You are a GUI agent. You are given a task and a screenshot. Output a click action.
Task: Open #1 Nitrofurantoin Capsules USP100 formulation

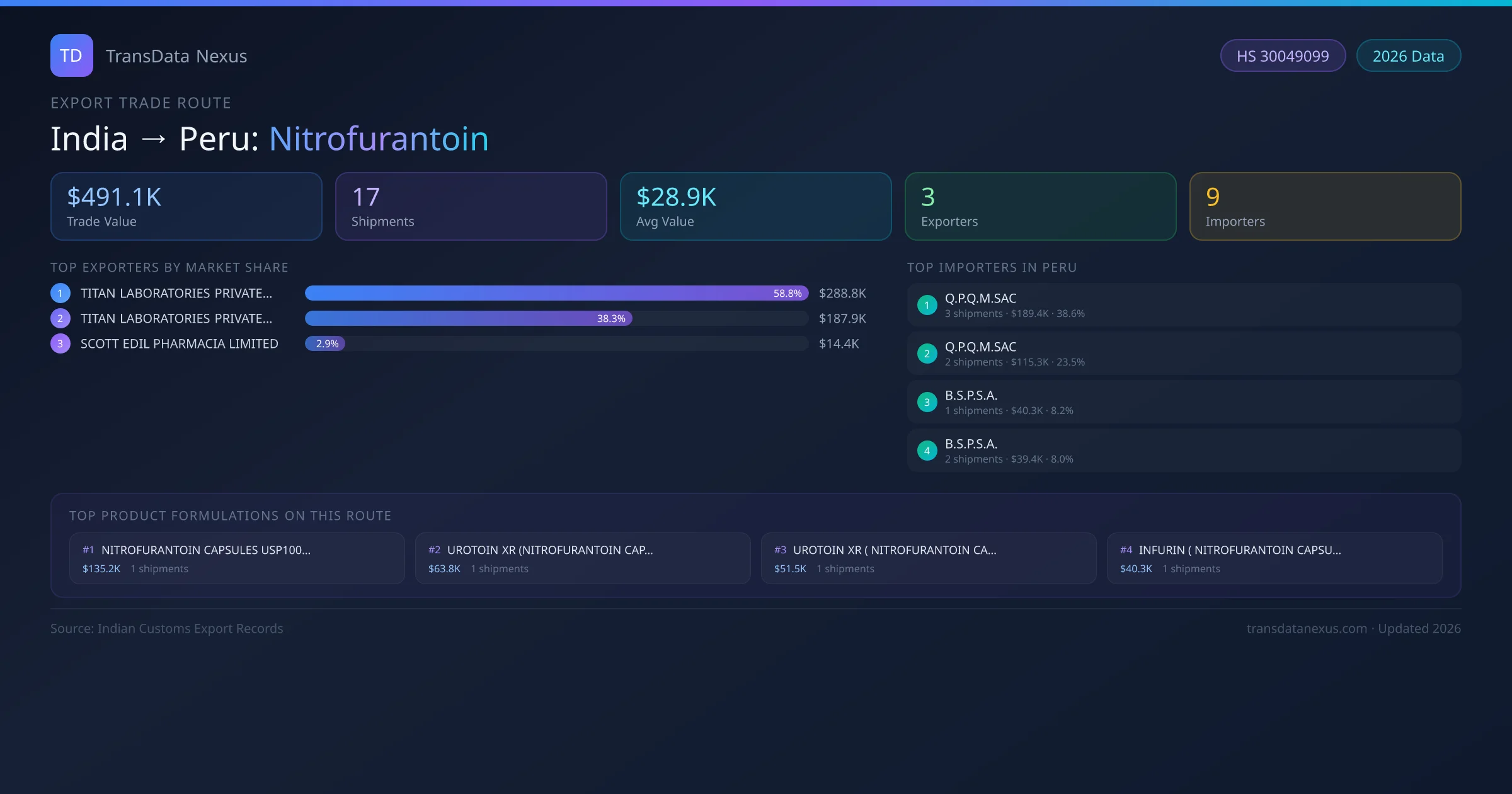(237, 558)
